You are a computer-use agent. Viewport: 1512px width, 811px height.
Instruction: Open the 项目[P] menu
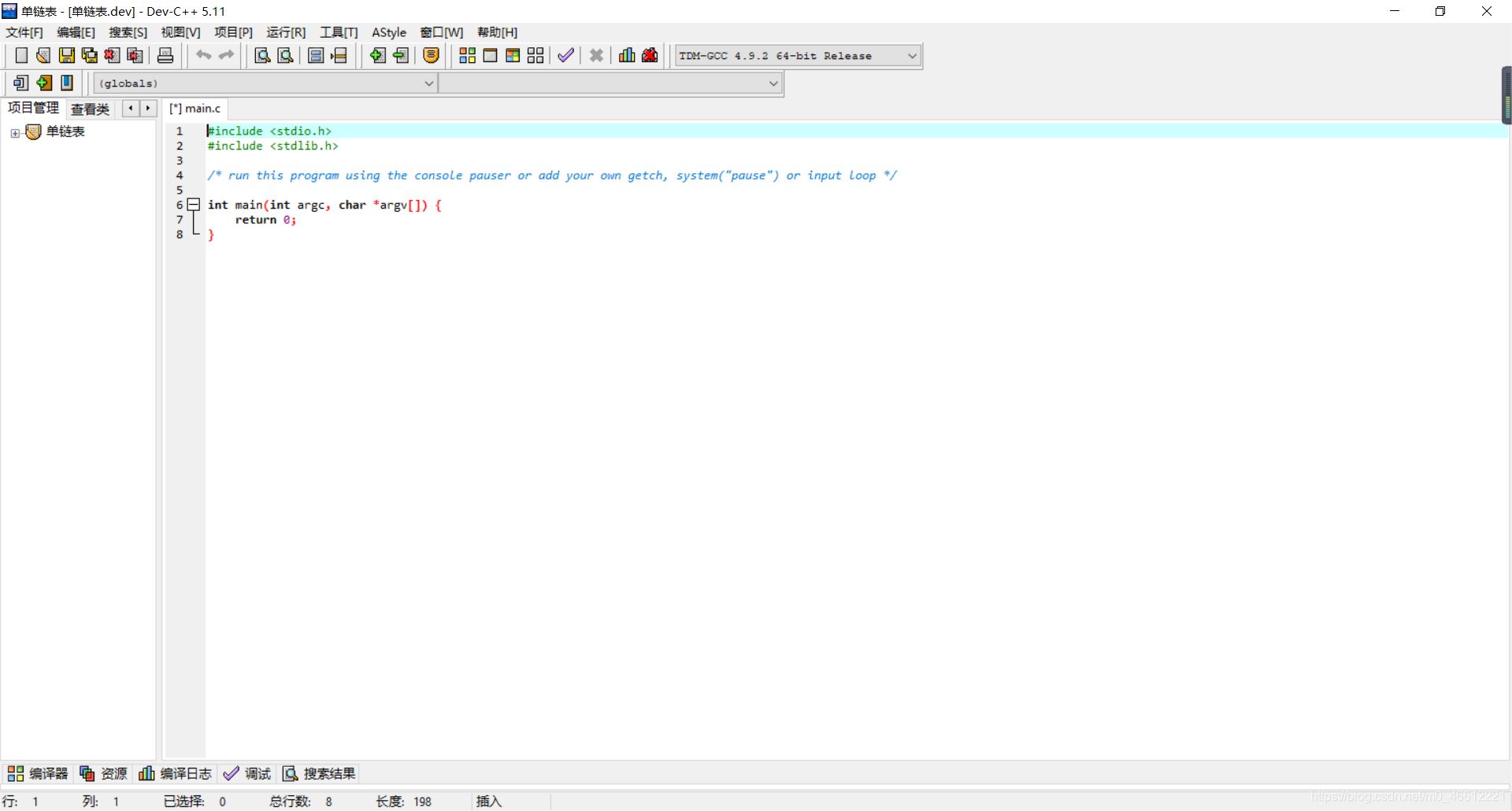233,32
